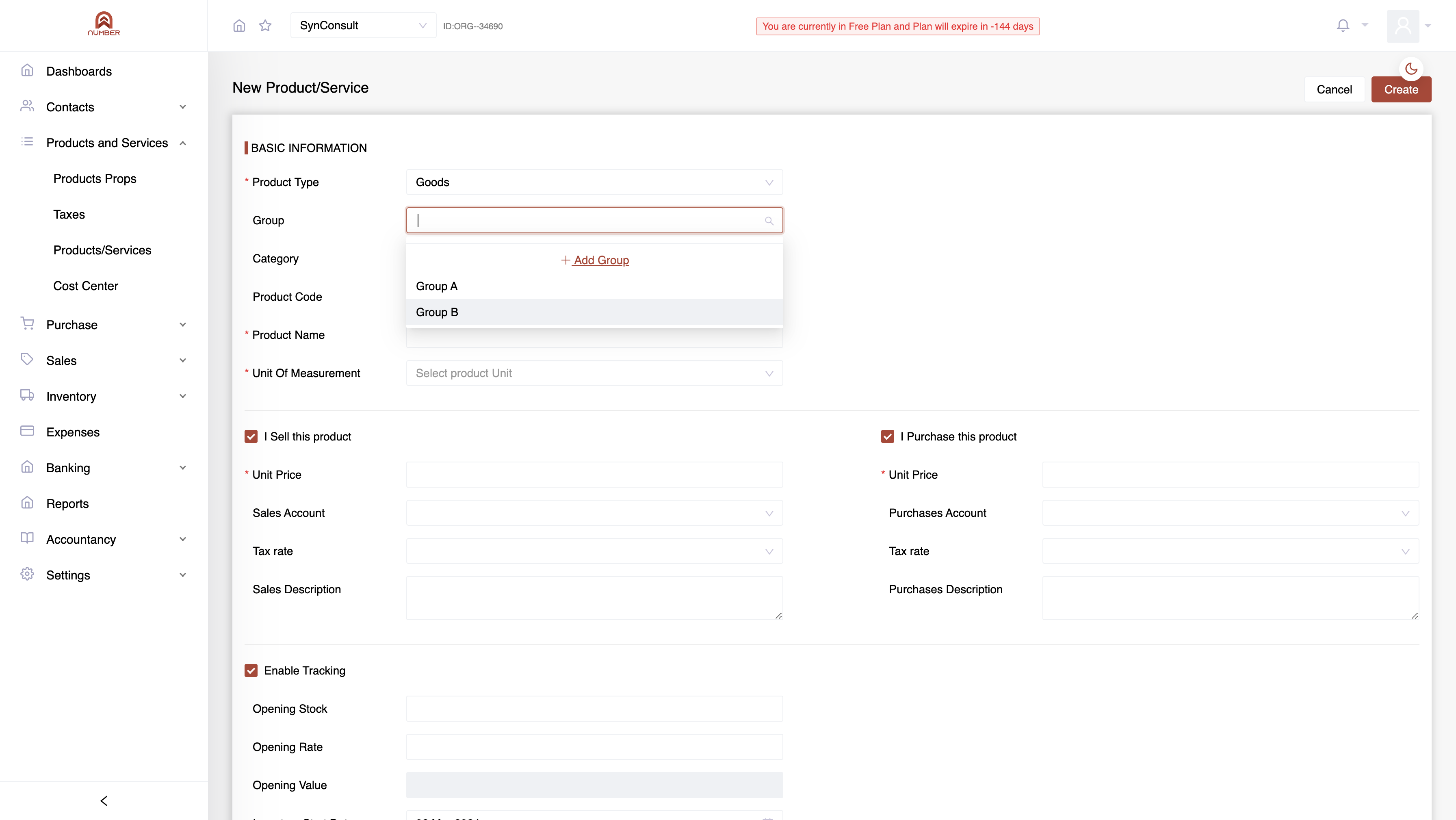Click the Inventory truck icon
Screen dimensions: 1456x820
pyautogui.click(x=27, y=395)
